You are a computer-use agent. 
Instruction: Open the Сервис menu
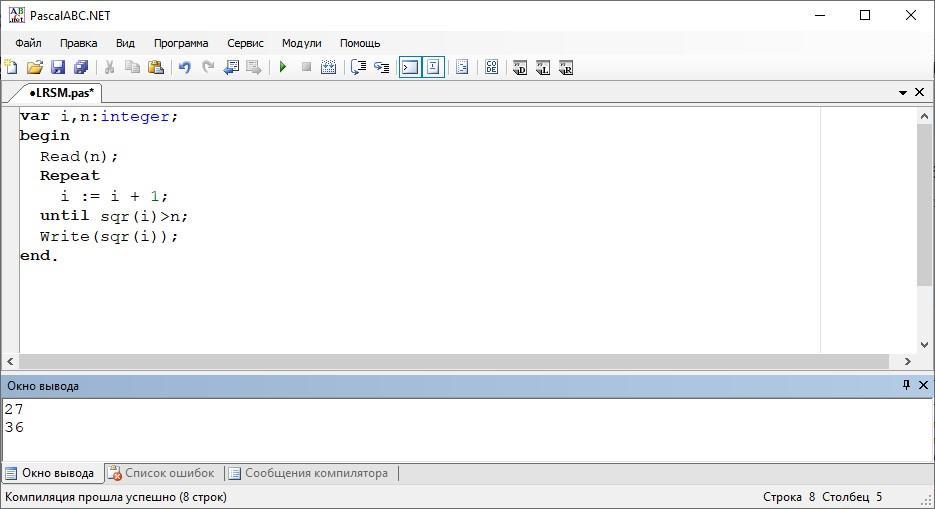(x=245, y=43)
